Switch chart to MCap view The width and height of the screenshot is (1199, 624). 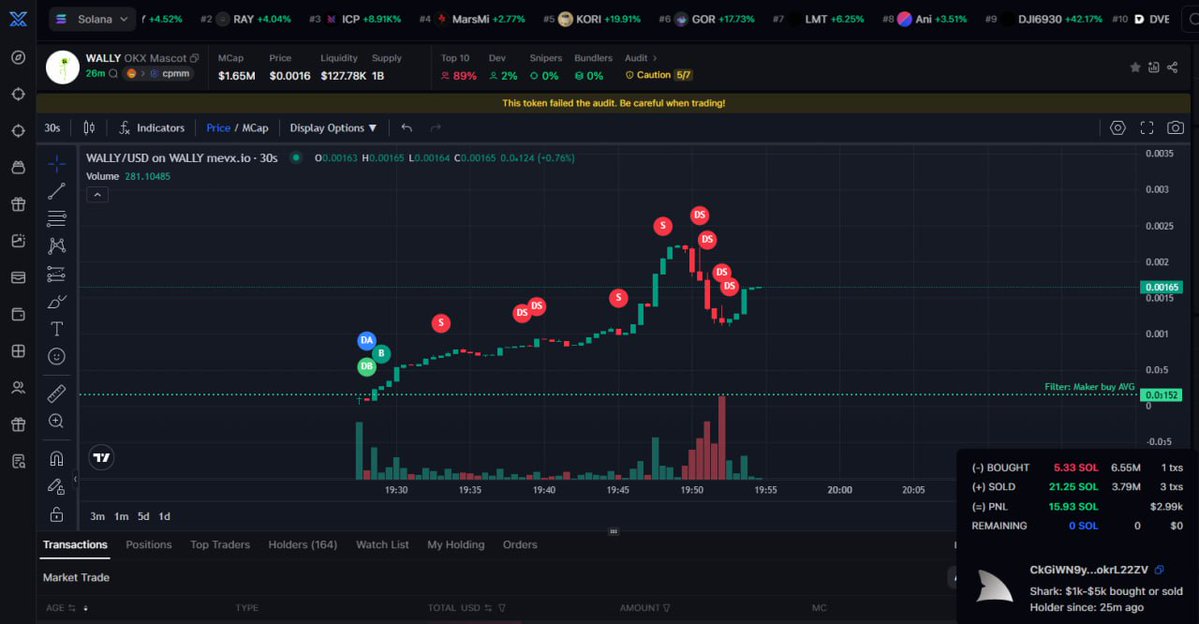[x=255, y=128]
